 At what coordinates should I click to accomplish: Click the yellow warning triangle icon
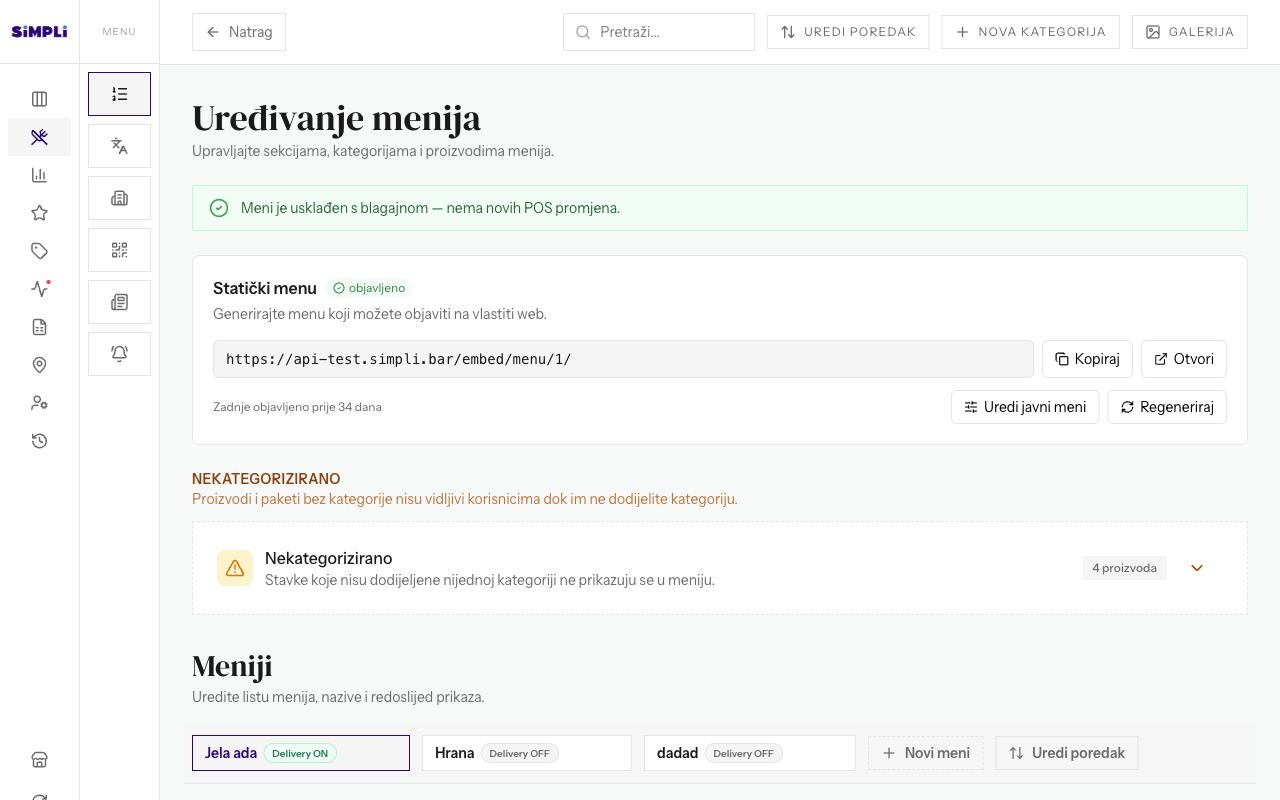pos(235,568)
